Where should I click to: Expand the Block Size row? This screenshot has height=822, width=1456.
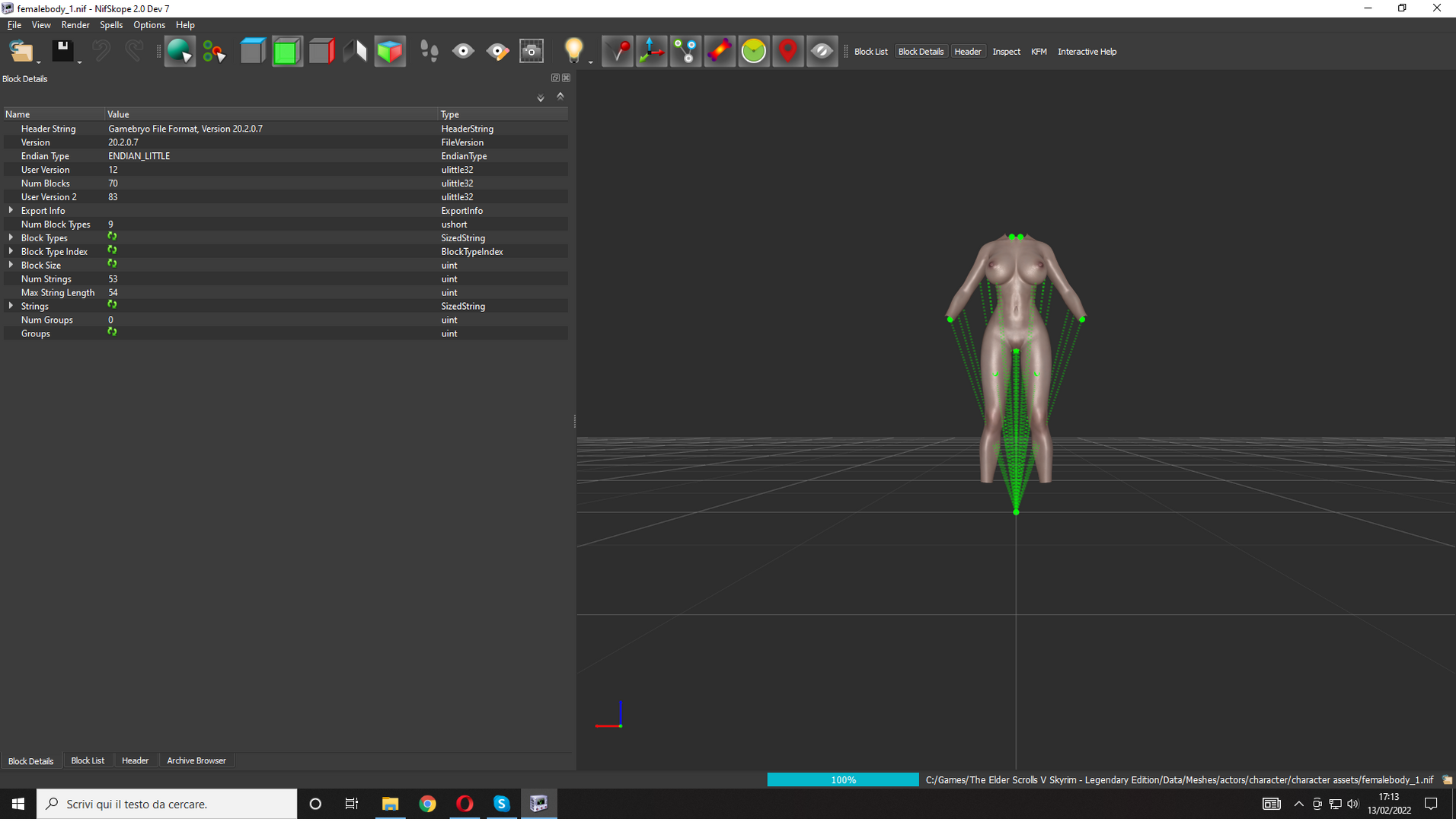pyautogui.click(x=11, y=265)
